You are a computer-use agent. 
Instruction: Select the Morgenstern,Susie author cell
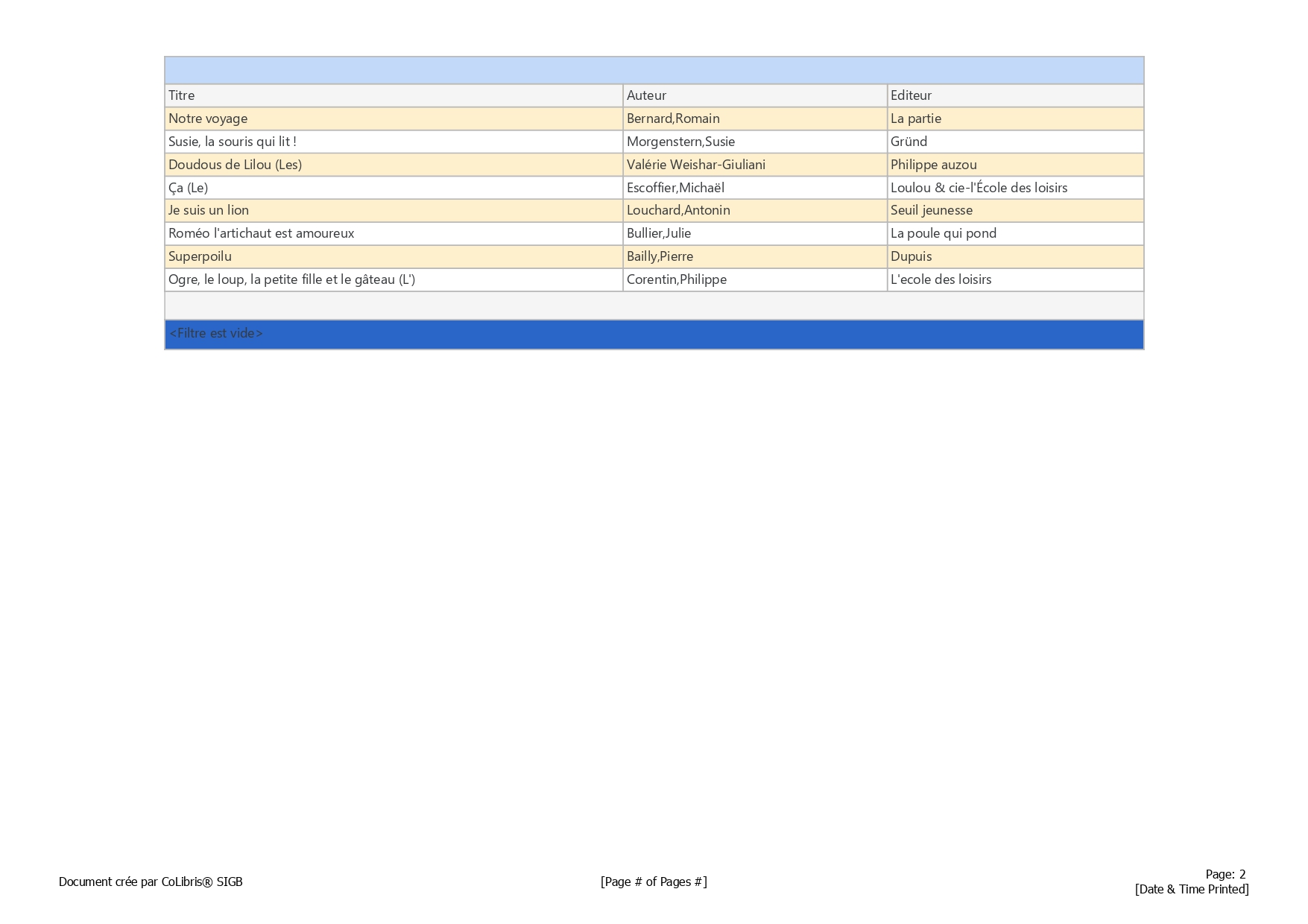point(755,142)
